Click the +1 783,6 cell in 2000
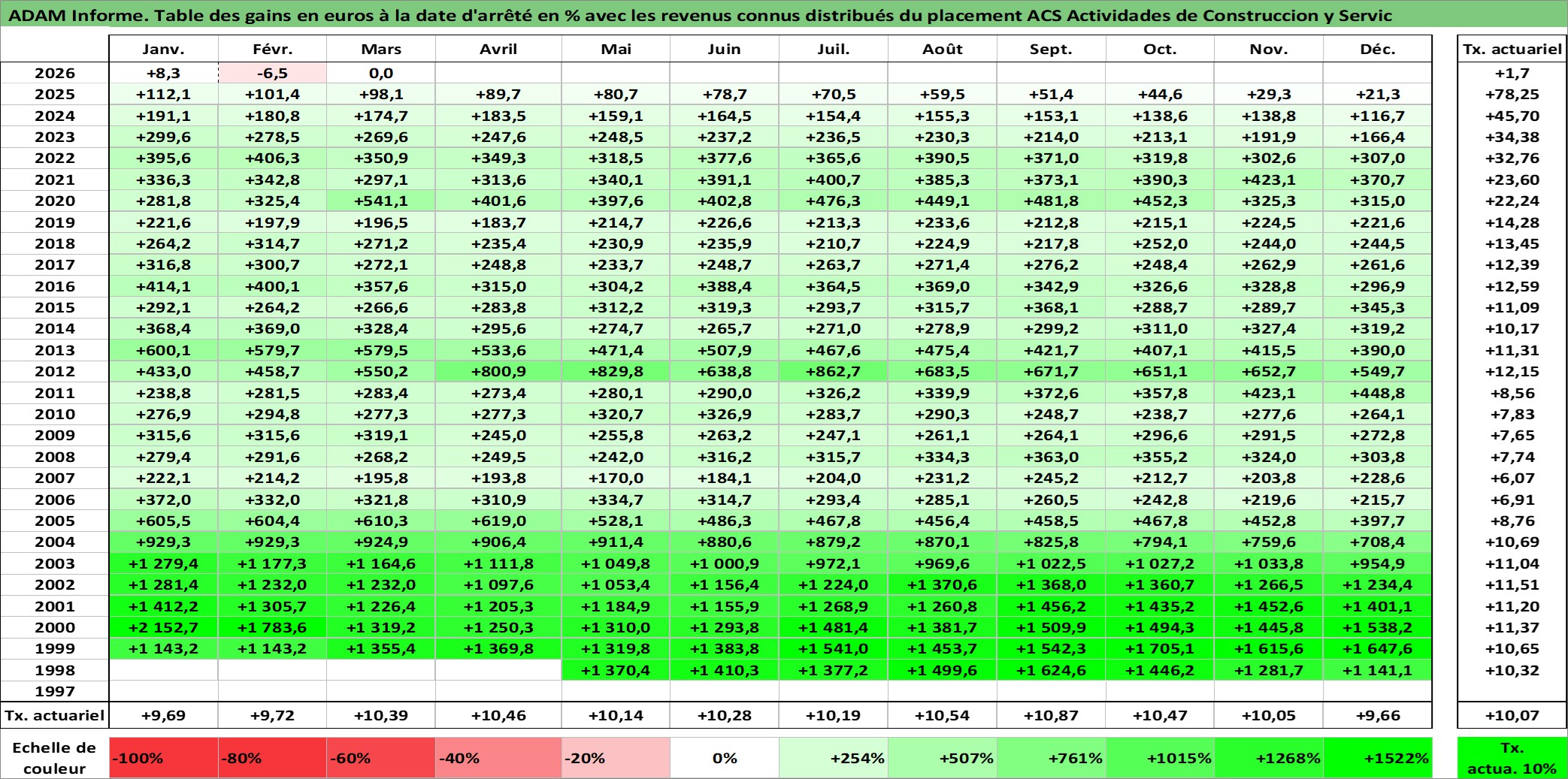1568x779 pixels. pyautogui.click(x=272, y=627)
